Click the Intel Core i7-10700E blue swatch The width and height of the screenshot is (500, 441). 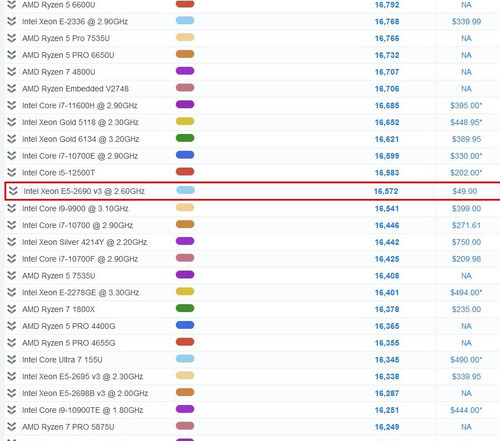coord(185,155)
